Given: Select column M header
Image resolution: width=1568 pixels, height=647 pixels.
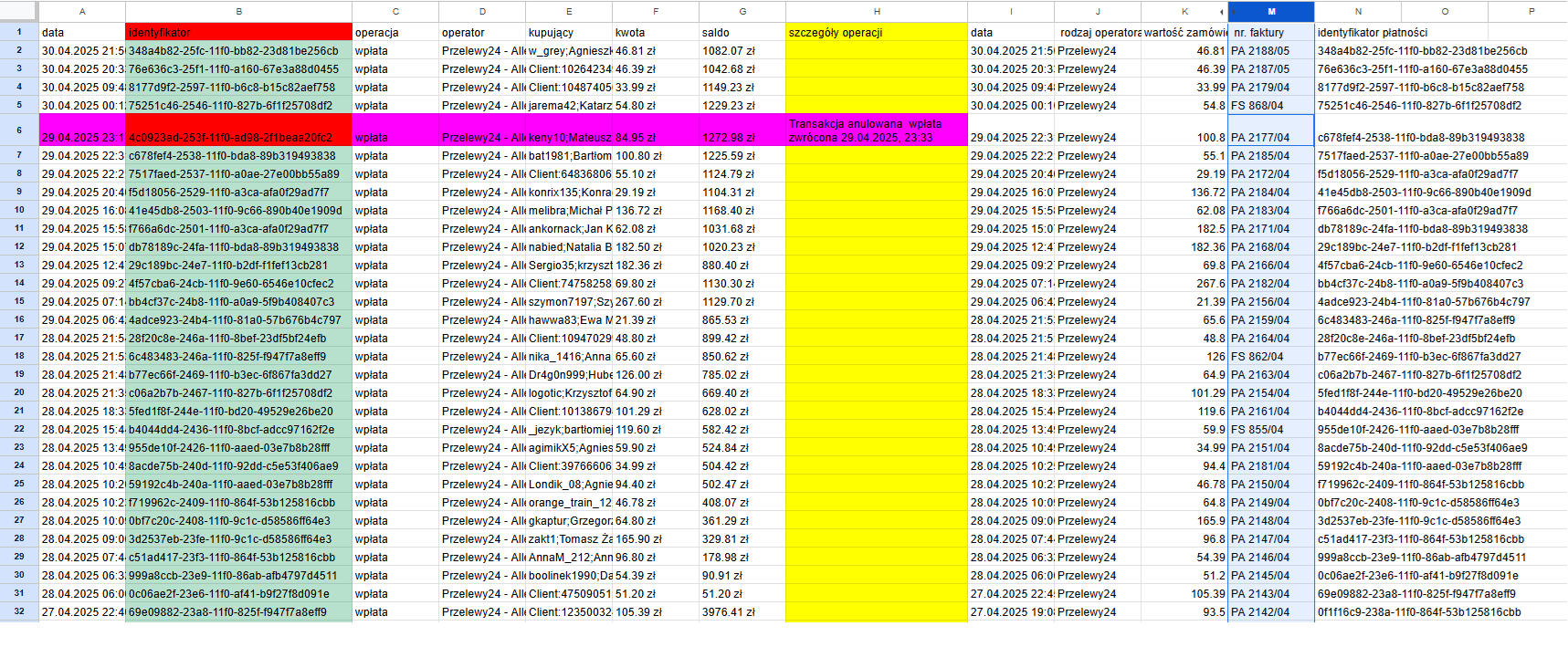Looking at the screenshot, I should coord(1271,12).
